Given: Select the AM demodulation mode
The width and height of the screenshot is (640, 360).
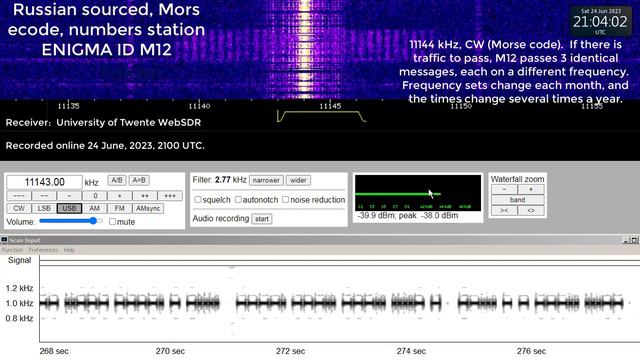Looking at the screenshot, I should point(95,208).
